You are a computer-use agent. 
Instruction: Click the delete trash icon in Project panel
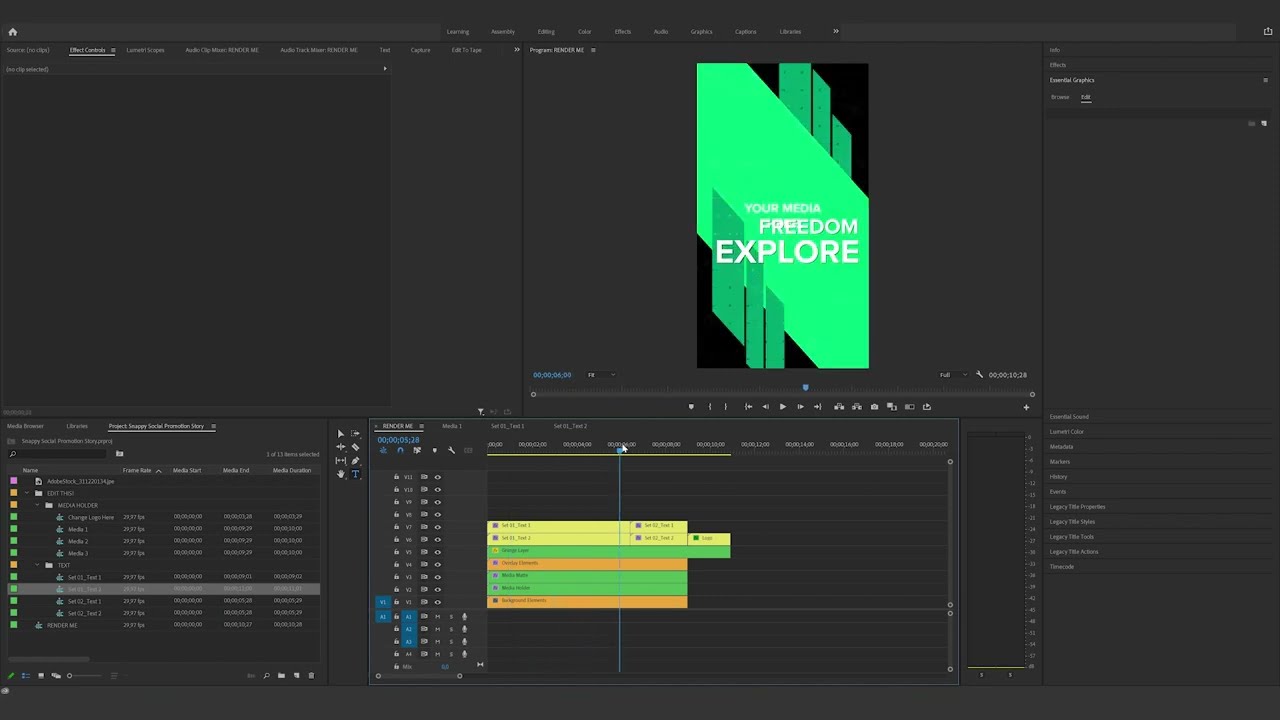(311, 676)
